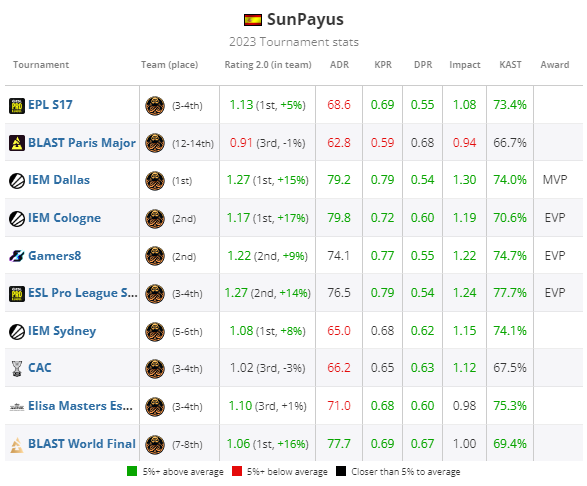Open the ESL Pro League S... link
This screenshot has height=486, width=587.
tap(83, 293)
